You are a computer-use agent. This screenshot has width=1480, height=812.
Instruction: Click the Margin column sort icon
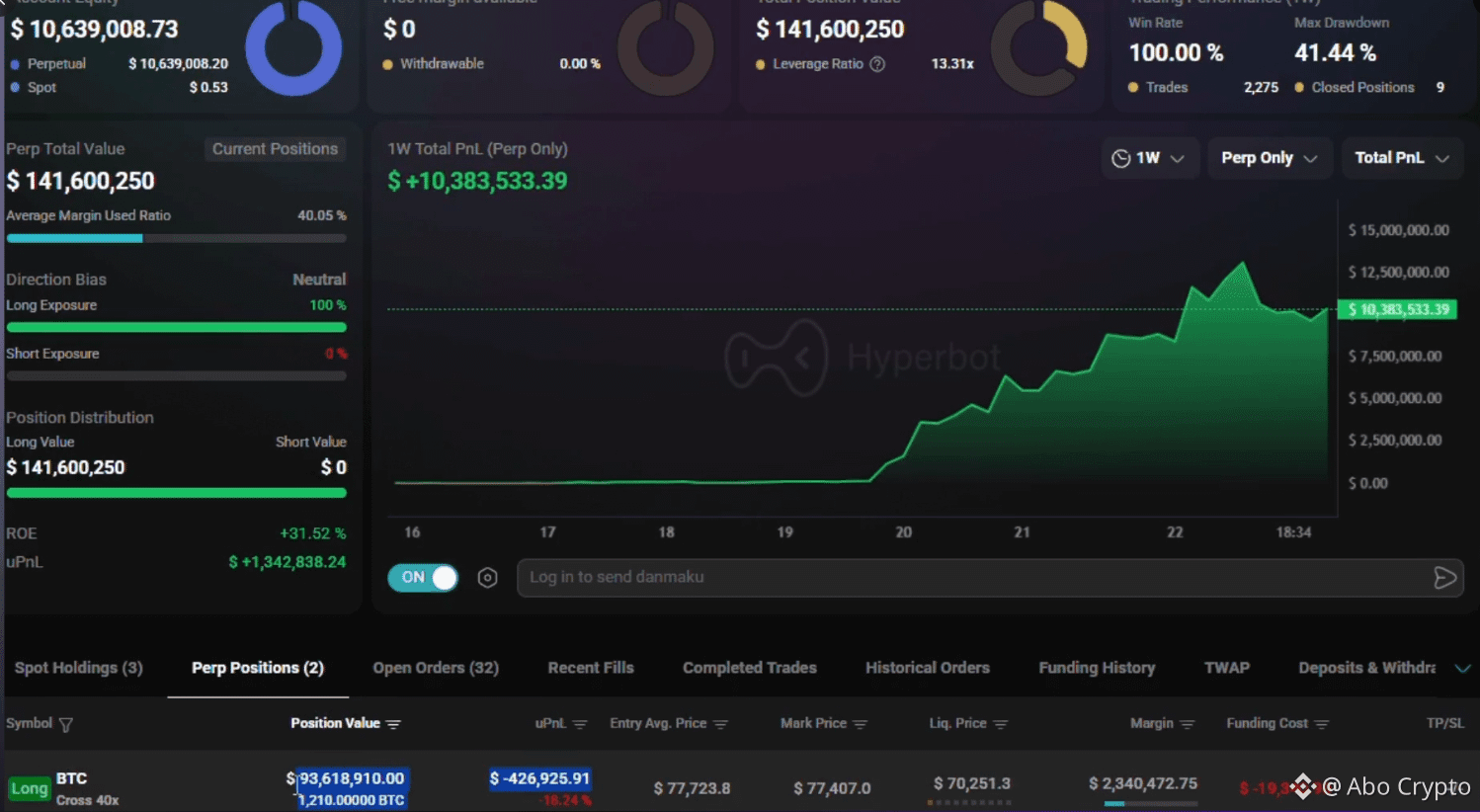(x=1188, y=724)
